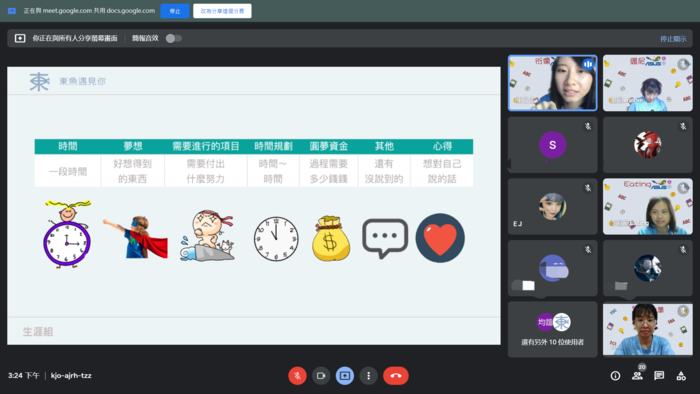700x394 pixels.
Task: Show the participants list icon
Action: click(x=638, y=376)
